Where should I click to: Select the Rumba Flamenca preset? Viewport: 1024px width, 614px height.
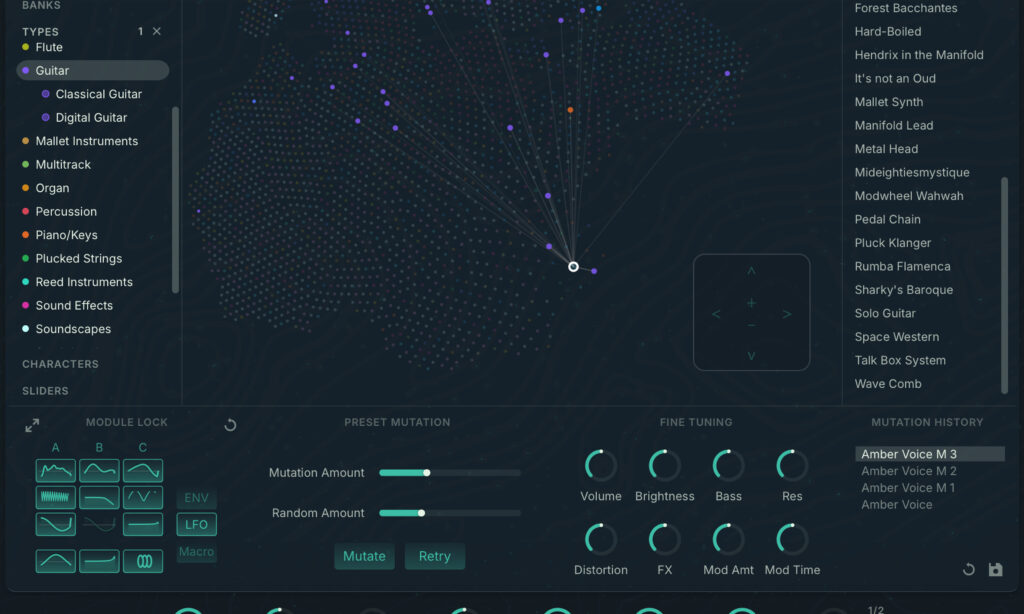click(902, 267)
